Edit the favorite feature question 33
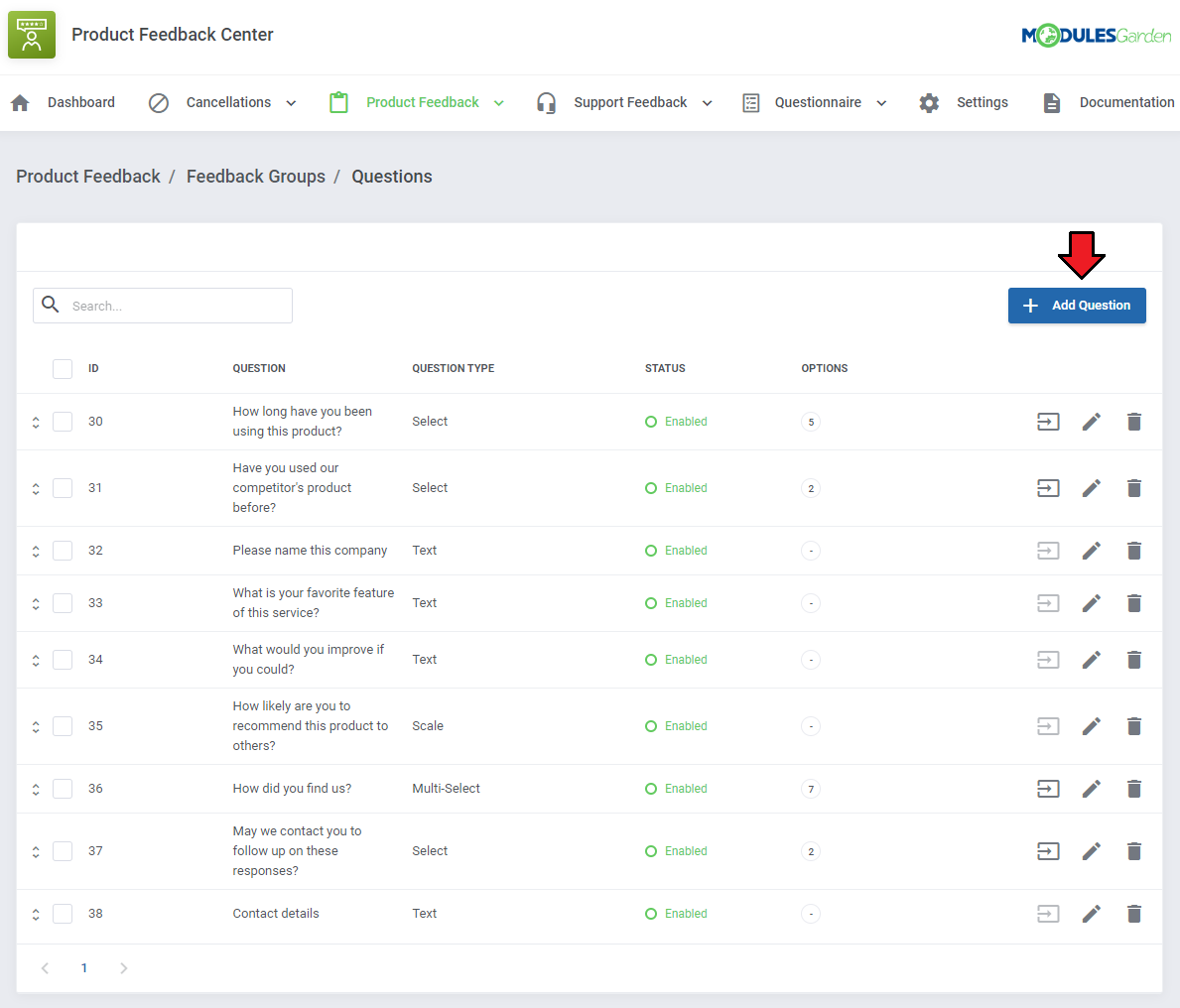The width and height of the screenshot is (1180, 1008). 1092,603
